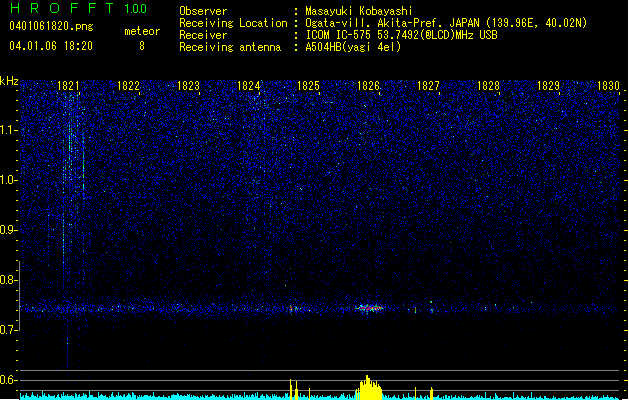The height and width of the screenshot is (400, 629).
Task: Click the 'Receiving antenna' field label
Action: (x=230, y=47)
